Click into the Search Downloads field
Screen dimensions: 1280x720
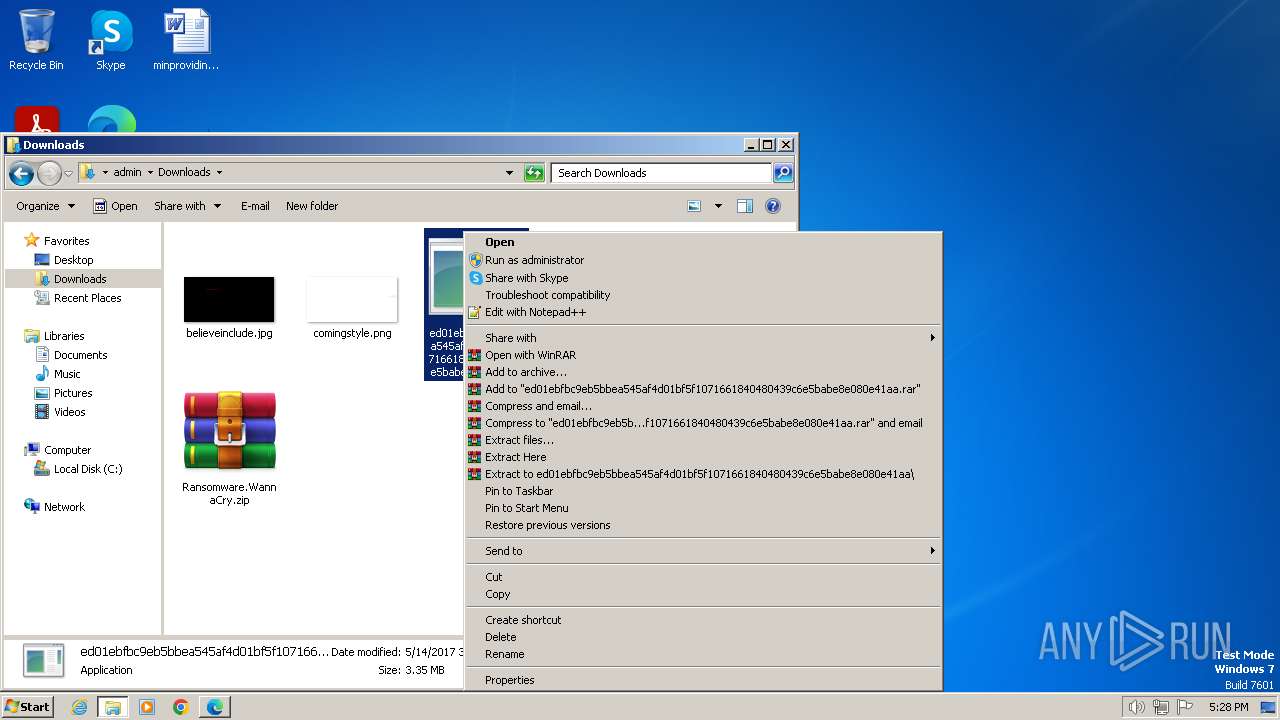click(662, 173)
